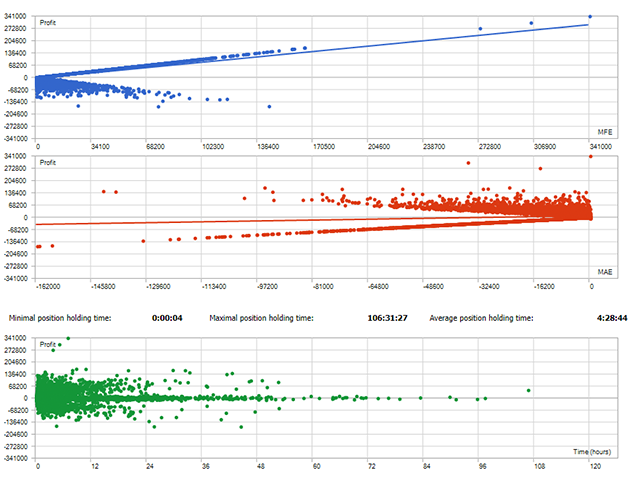Click 34100 on the MFE chart x-axis
This screenshot has height=480, width=640.
coord(100,147)
